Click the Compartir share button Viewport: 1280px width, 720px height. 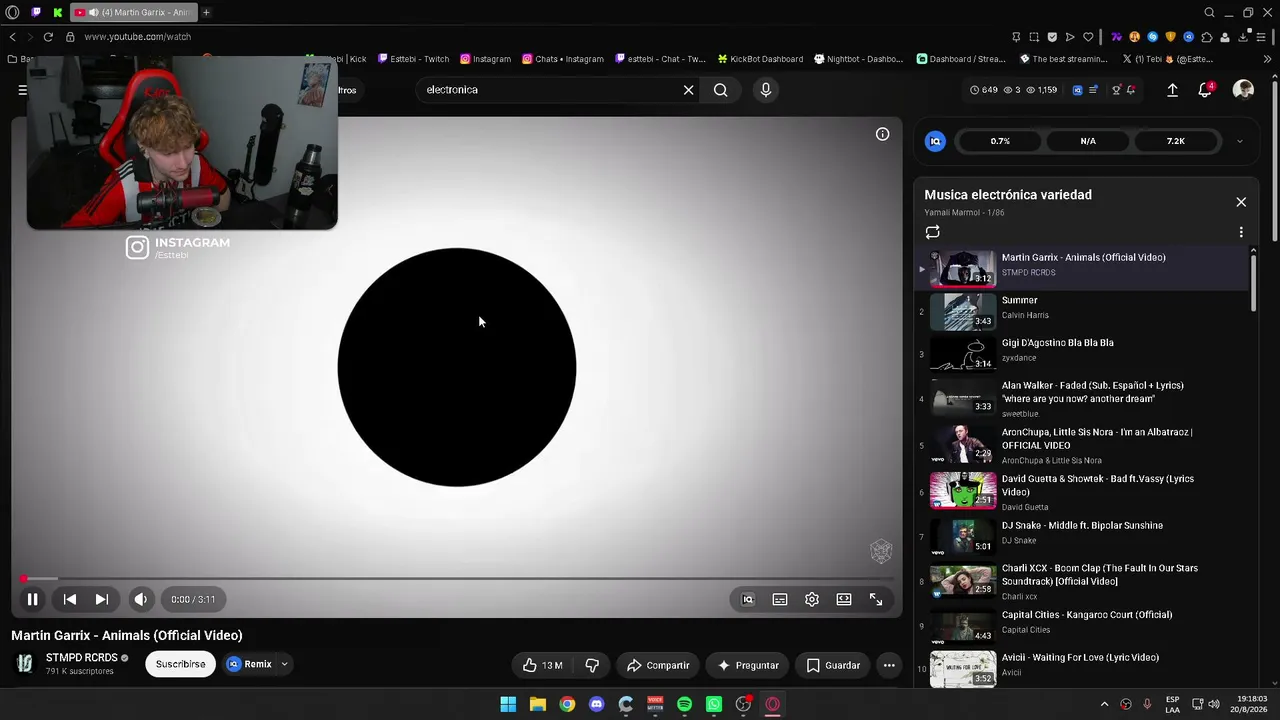658,665
